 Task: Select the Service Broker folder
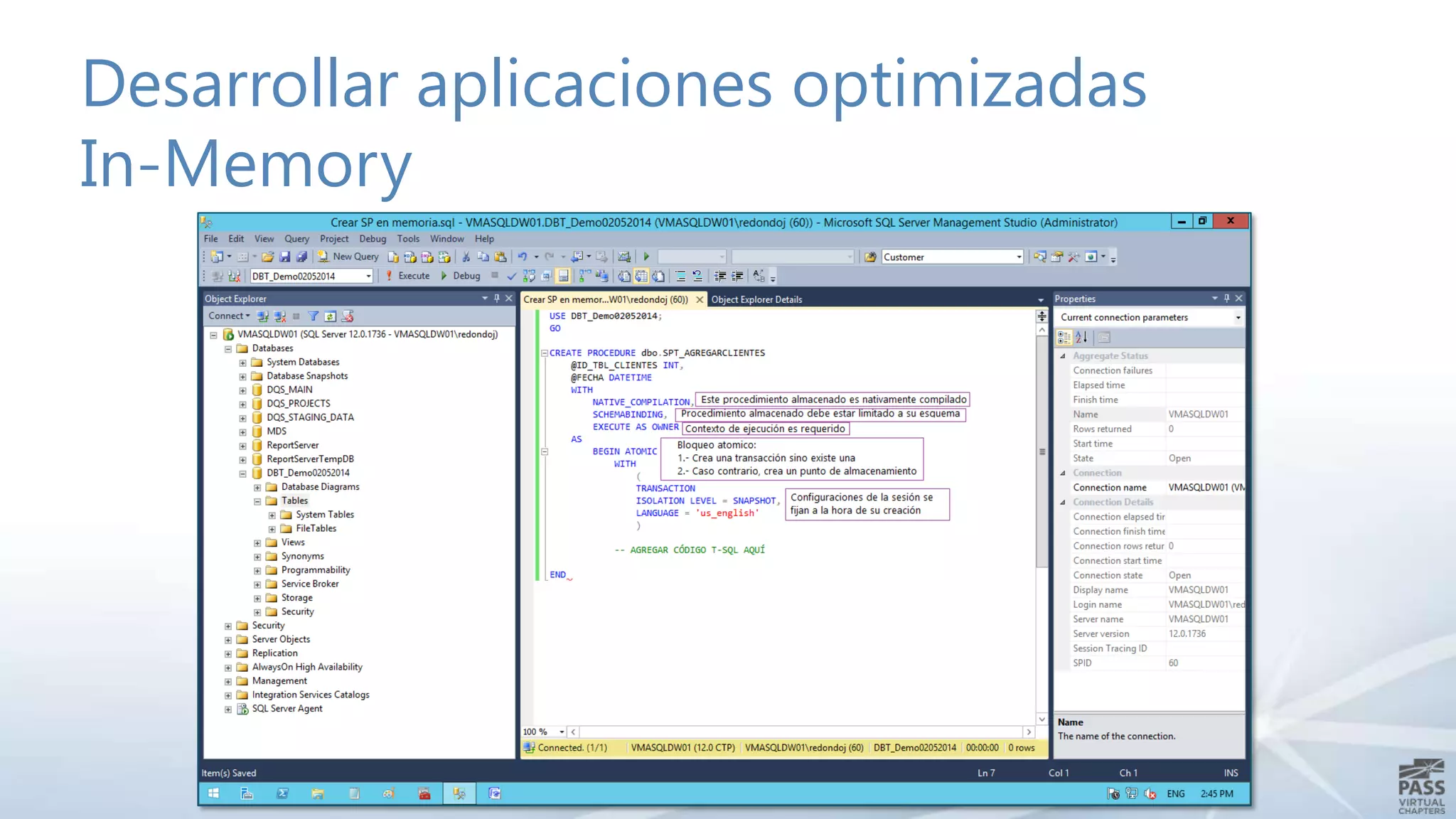pyautogui.click(x=310, y=584)
